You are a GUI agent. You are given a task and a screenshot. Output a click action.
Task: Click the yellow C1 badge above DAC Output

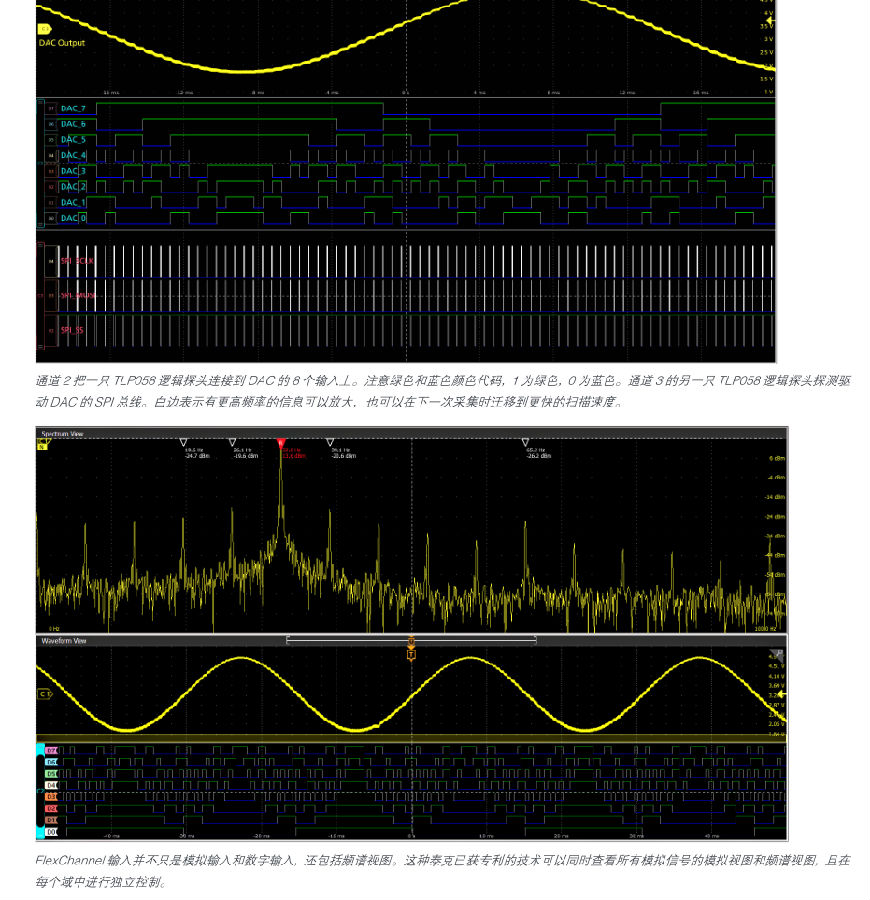[44, 28]
